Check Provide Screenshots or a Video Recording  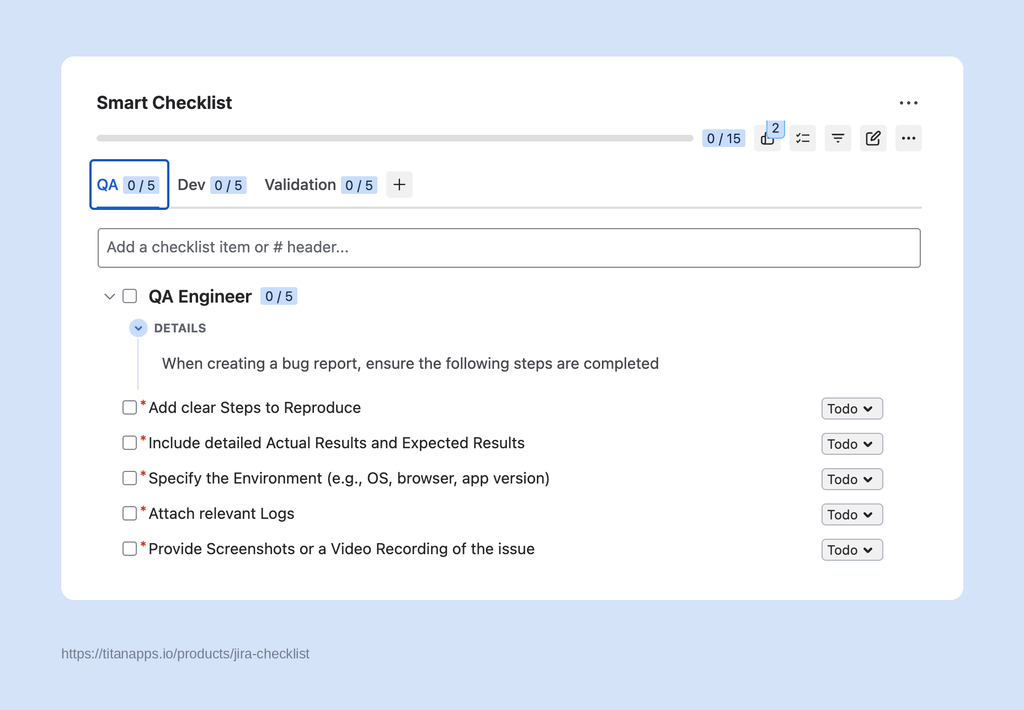129,549
